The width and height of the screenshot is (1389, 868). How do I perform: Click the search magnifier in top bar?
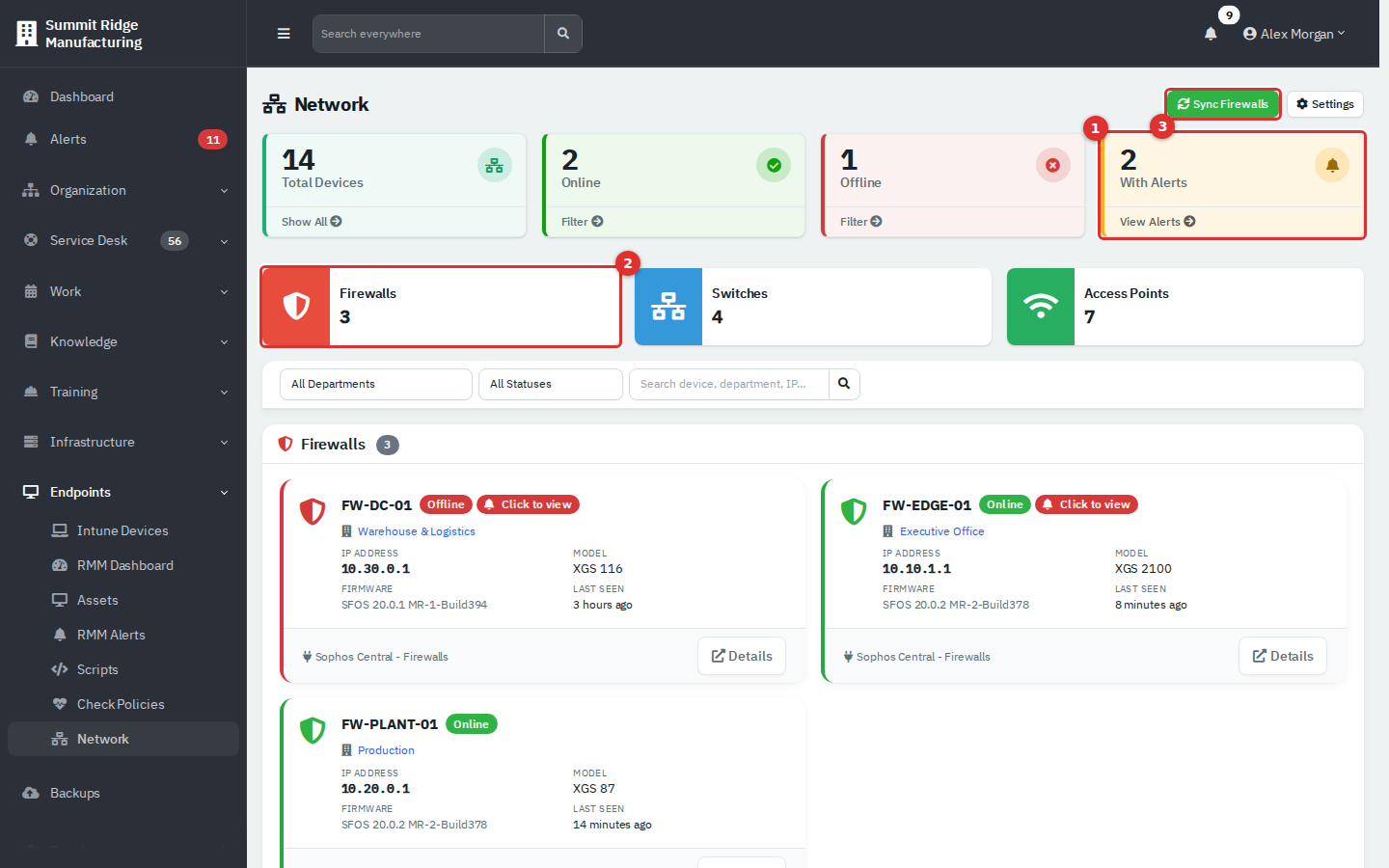[563, 34]
